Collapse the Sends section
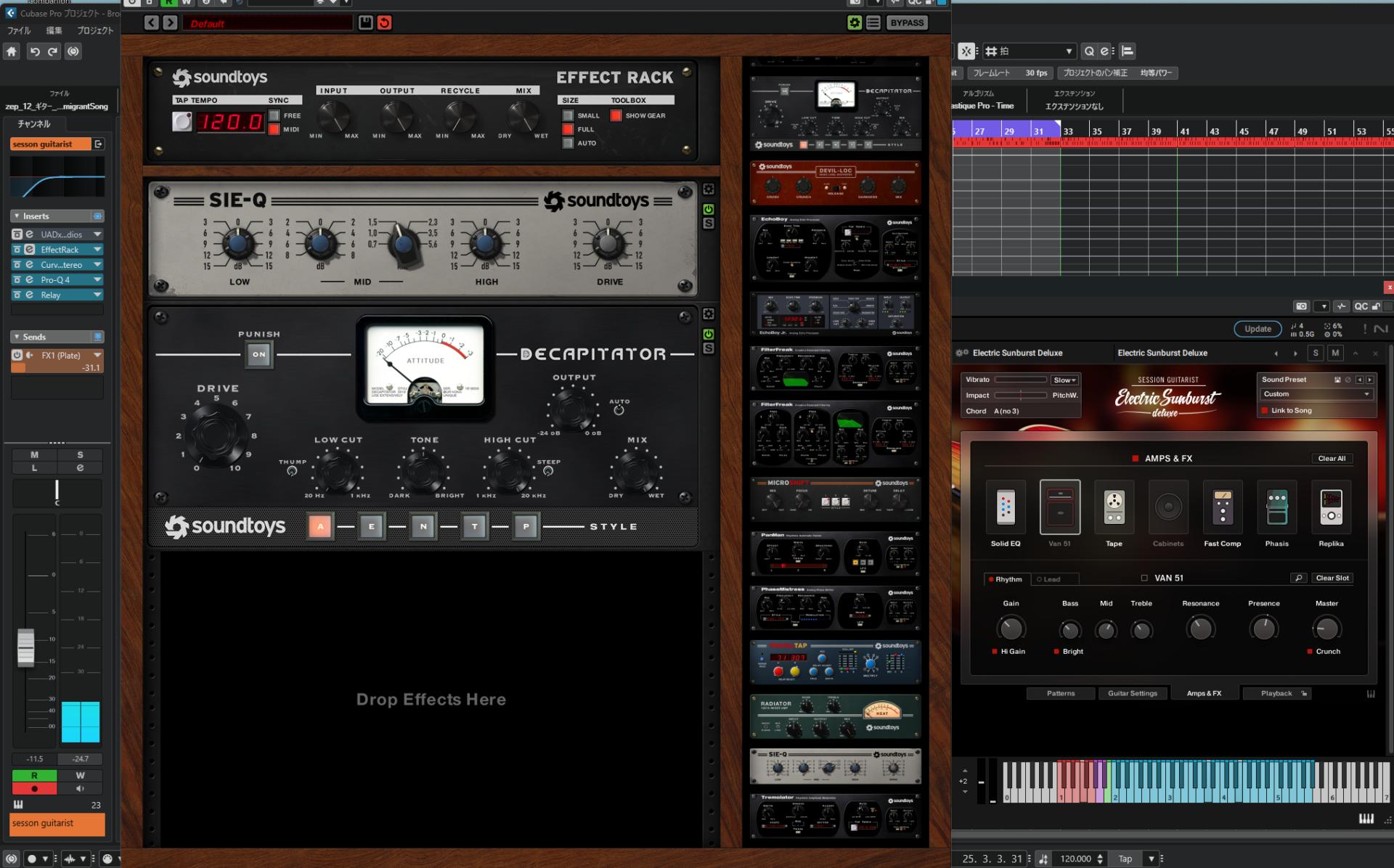This screenshot has width=1394, height=868. coord(16,337)
